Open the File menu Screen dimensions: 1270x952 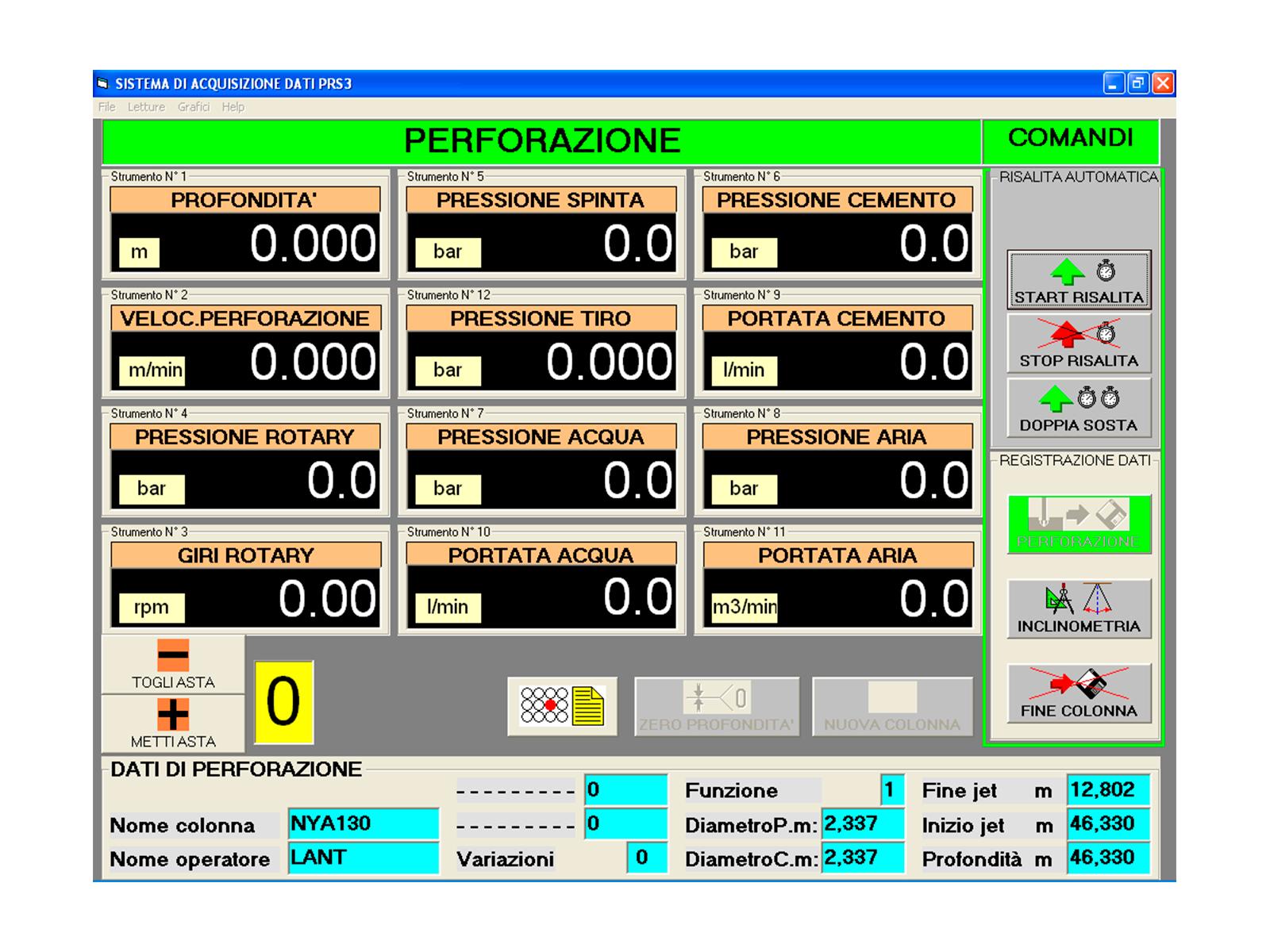106,107
